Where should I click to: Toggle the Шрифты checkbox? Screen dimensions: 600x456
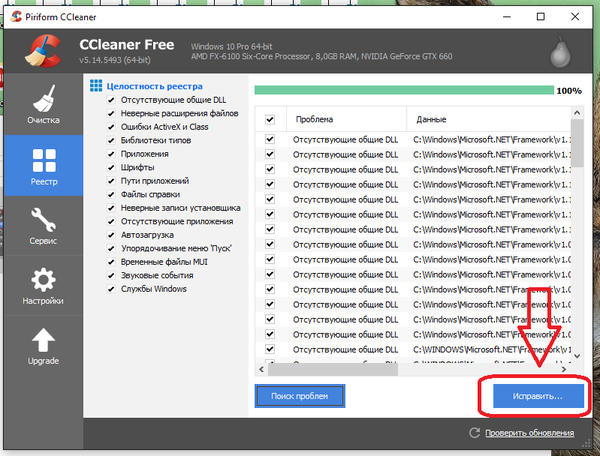(111, 168)
